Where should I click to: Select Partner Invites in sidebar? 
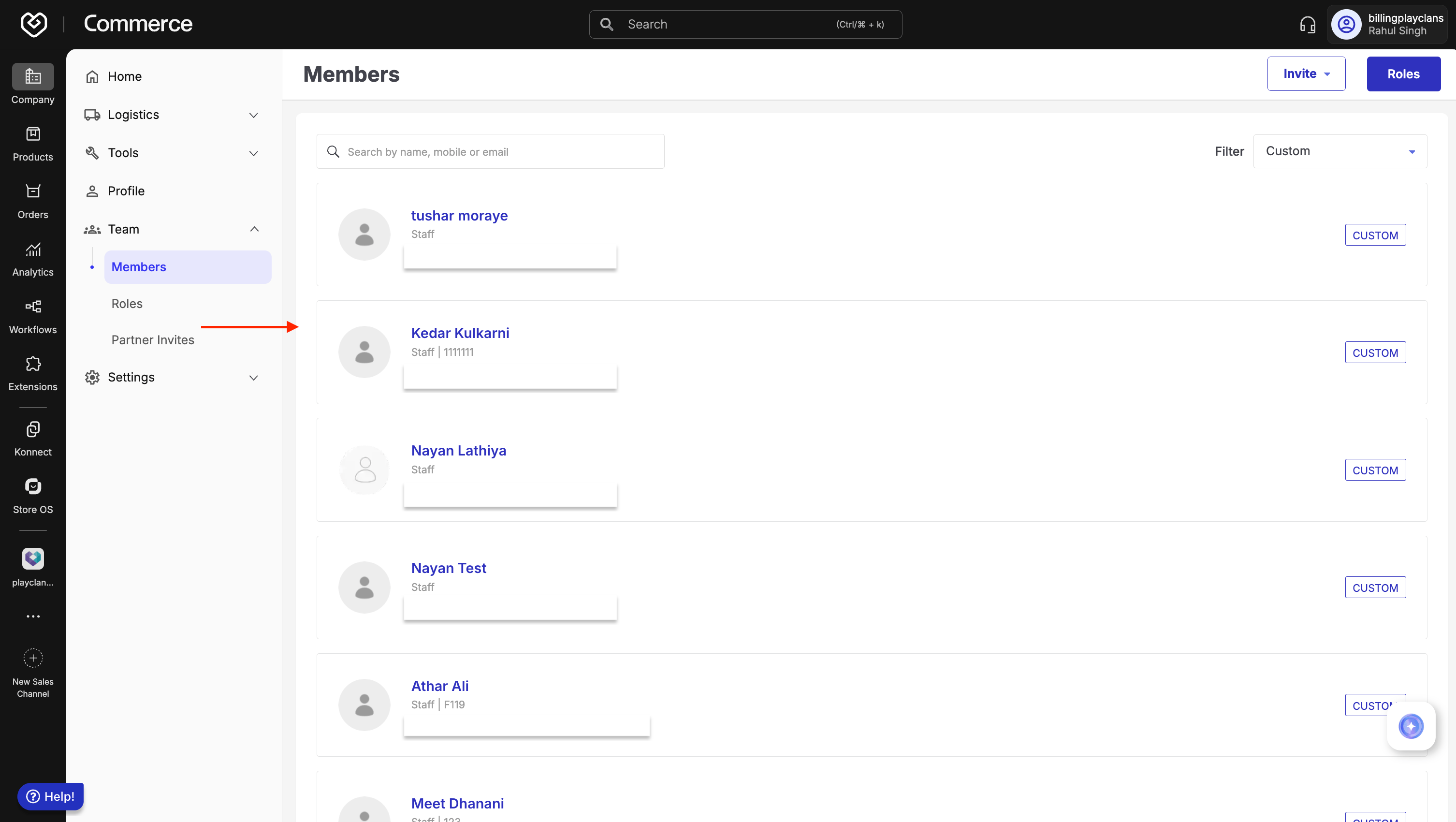click(x=153, y=340)
